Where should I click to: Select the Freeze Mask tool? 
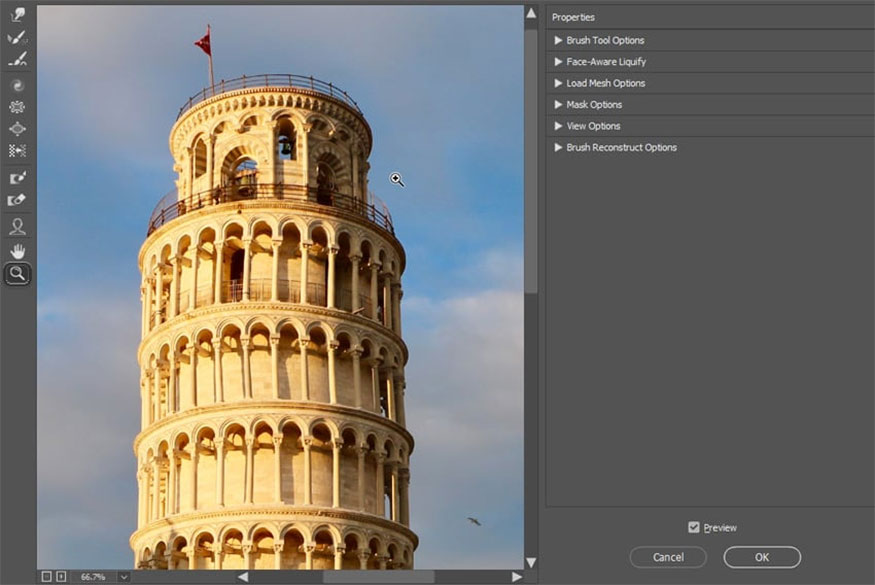[17, 178]
